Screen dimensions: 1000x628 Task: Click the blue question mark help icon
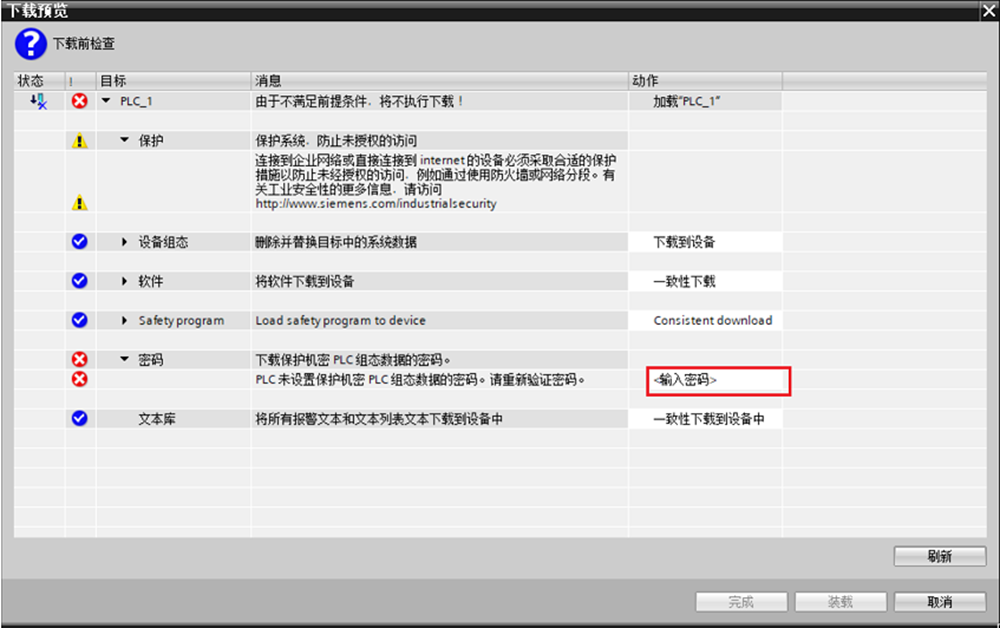tap(31, 44)
